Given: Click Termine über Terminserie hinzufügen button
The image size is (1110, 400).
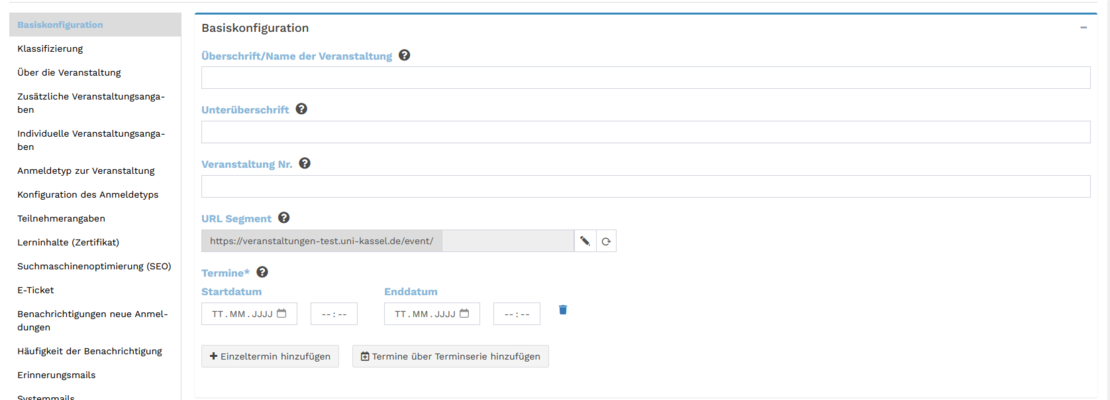Looking at the screenshot, I should (450, 356).
